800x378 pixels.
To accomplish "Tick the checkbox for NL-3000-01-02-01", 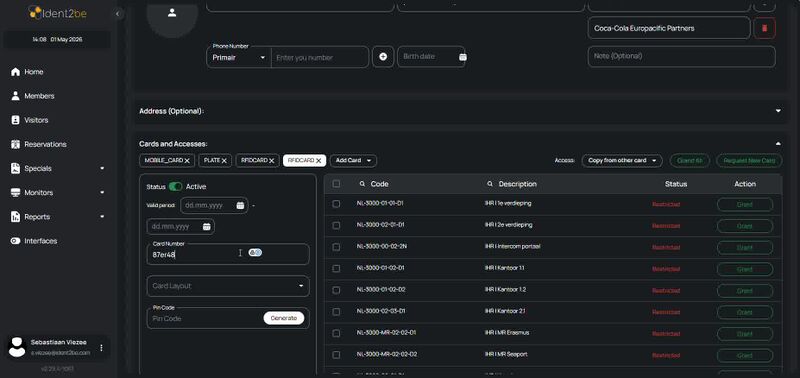I will coord(336,268).
